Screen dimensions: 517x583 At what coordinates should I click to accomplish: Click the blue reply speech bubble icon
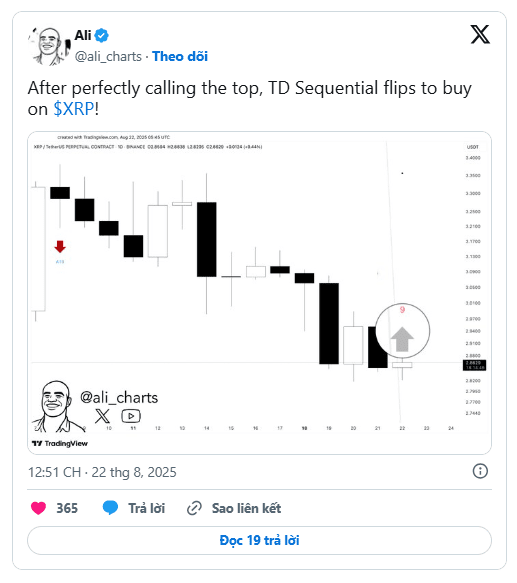click(110, 508)
